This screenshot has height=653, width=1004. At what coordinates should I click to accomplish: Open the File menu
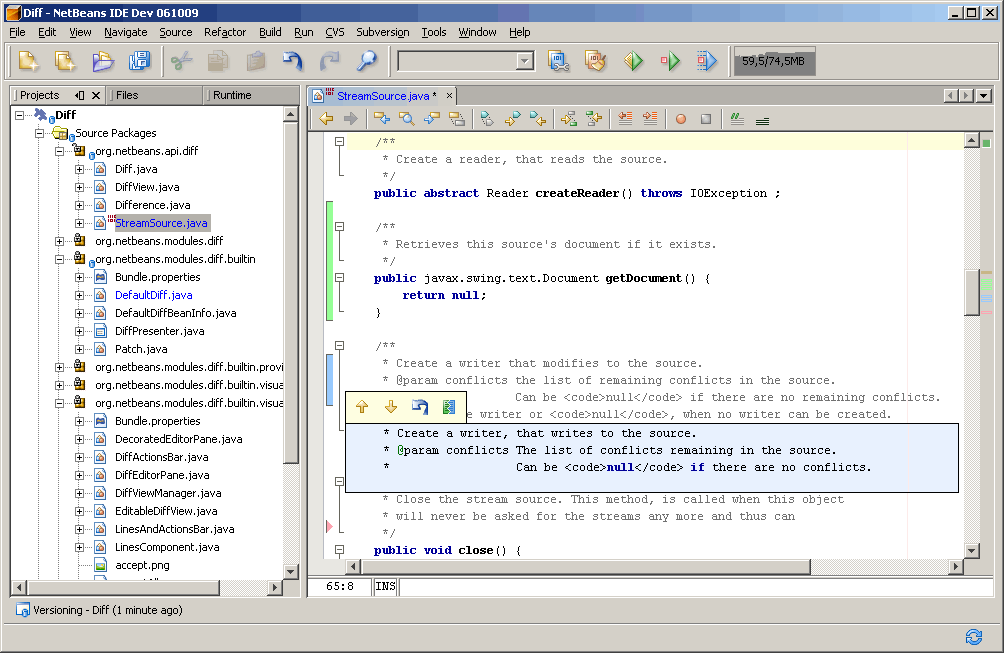click(x=17, y=32)
